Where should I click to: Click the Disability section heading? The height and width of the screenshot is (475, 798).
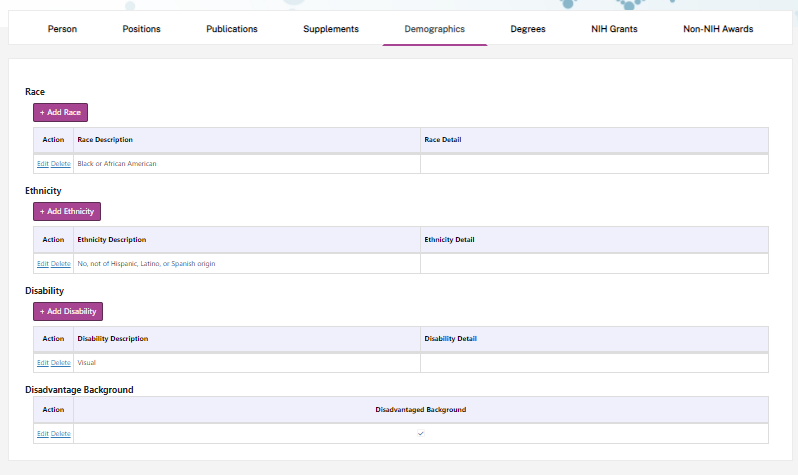[44, 291]
